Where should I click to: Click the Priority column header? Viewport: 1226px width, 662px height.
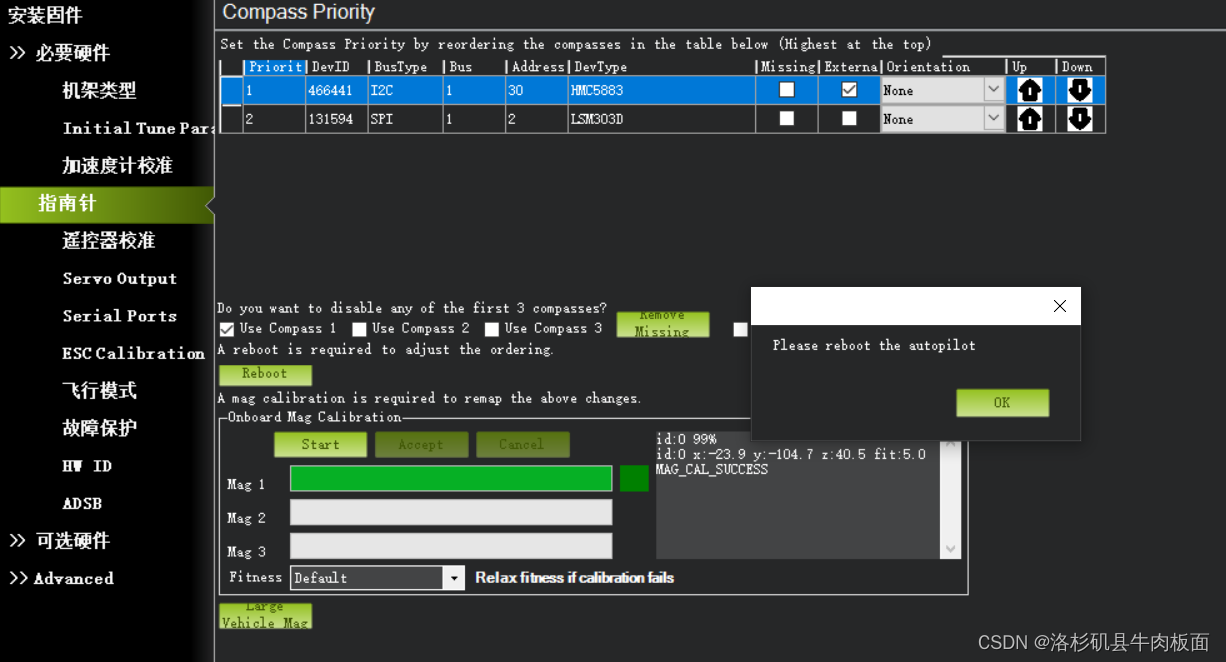(x=275, y=67)
